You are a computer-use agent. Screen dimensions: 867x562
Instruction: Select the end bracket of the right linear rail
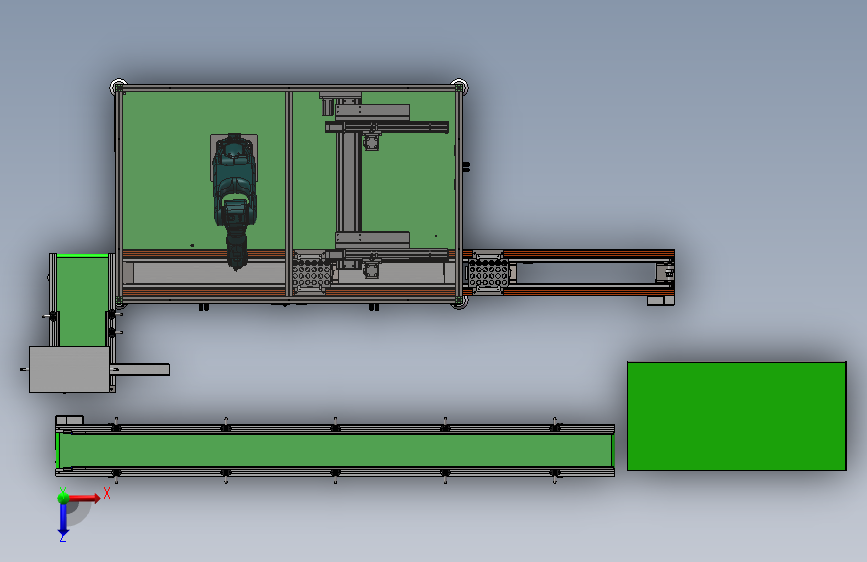click(x=665, y=272)
